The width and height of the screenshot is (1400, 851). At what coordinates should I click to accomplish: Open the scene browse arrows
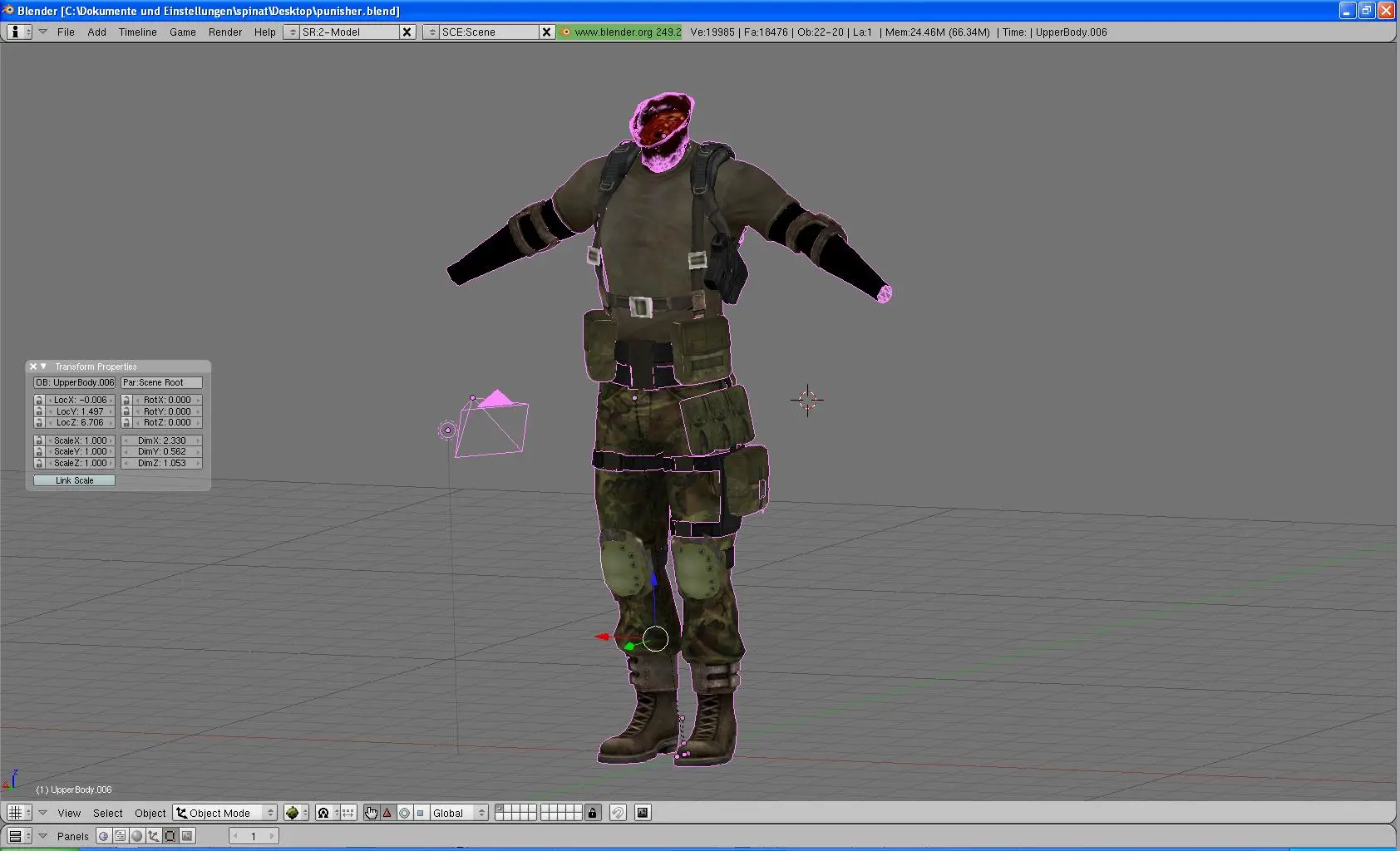pos(431,32)
